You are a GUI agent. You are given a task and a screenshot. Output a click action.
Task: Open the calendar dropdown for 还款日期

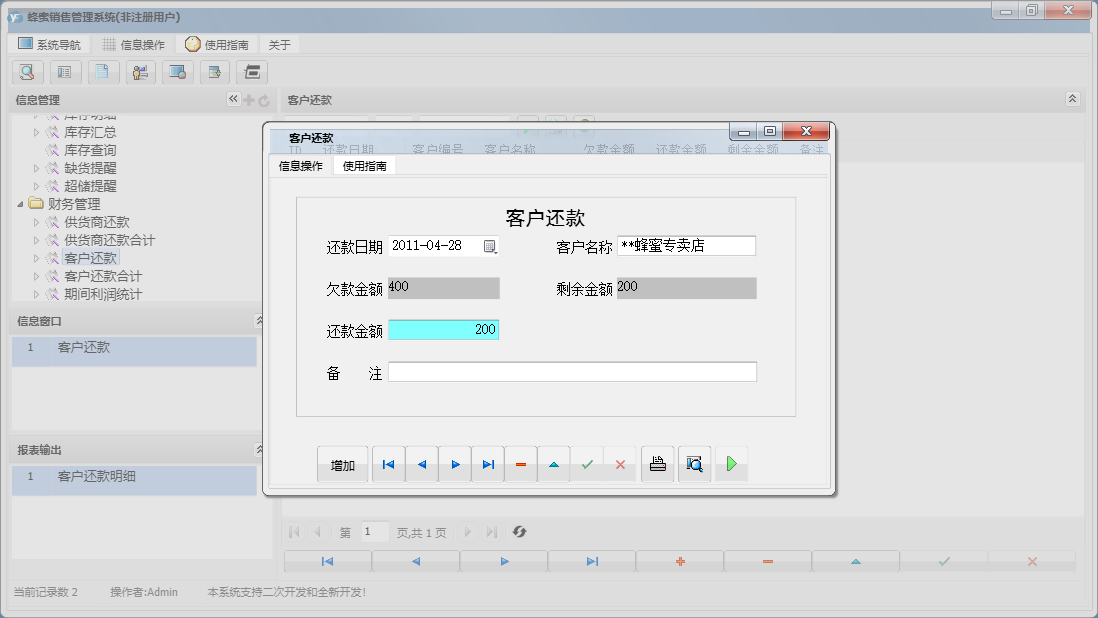tap(491, 245)
